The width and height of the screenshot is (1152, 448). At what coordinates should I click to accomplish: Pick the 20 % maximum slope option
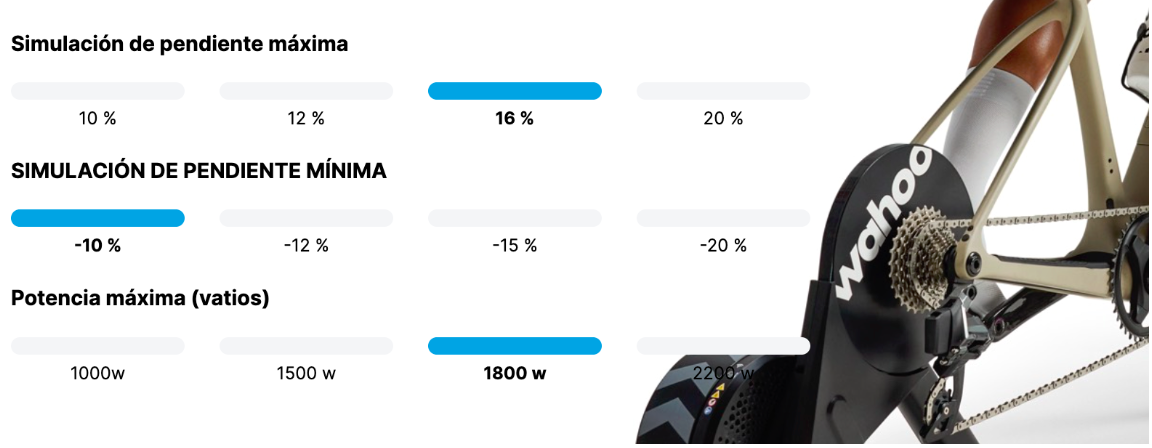723,91
